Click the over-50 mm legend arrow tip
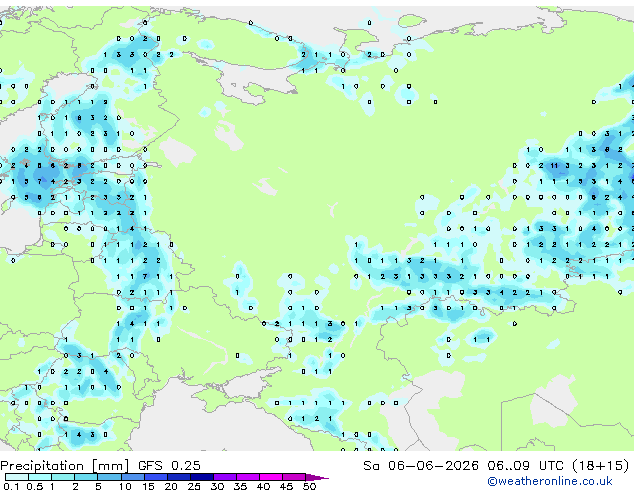This screenshot has height=490, width=634. click(x=317, y=478)
